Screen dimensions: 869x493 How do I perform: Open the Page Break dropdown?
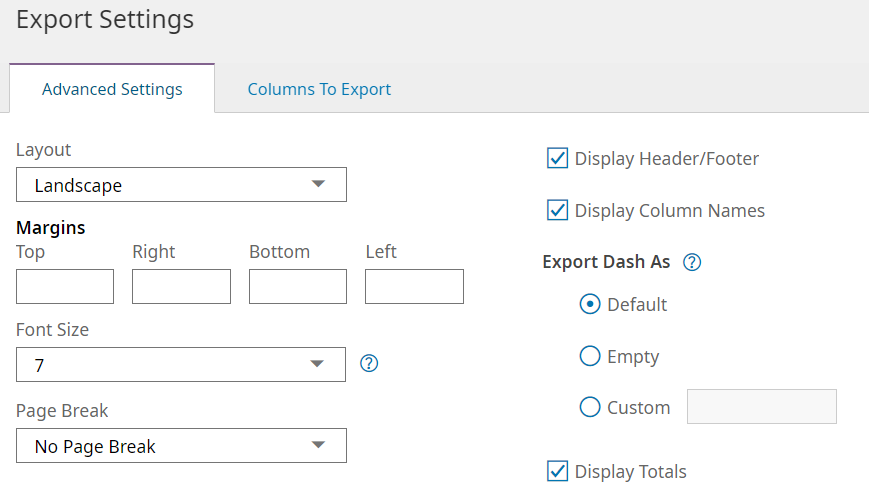pyautogui.click(x=181, y=446)
